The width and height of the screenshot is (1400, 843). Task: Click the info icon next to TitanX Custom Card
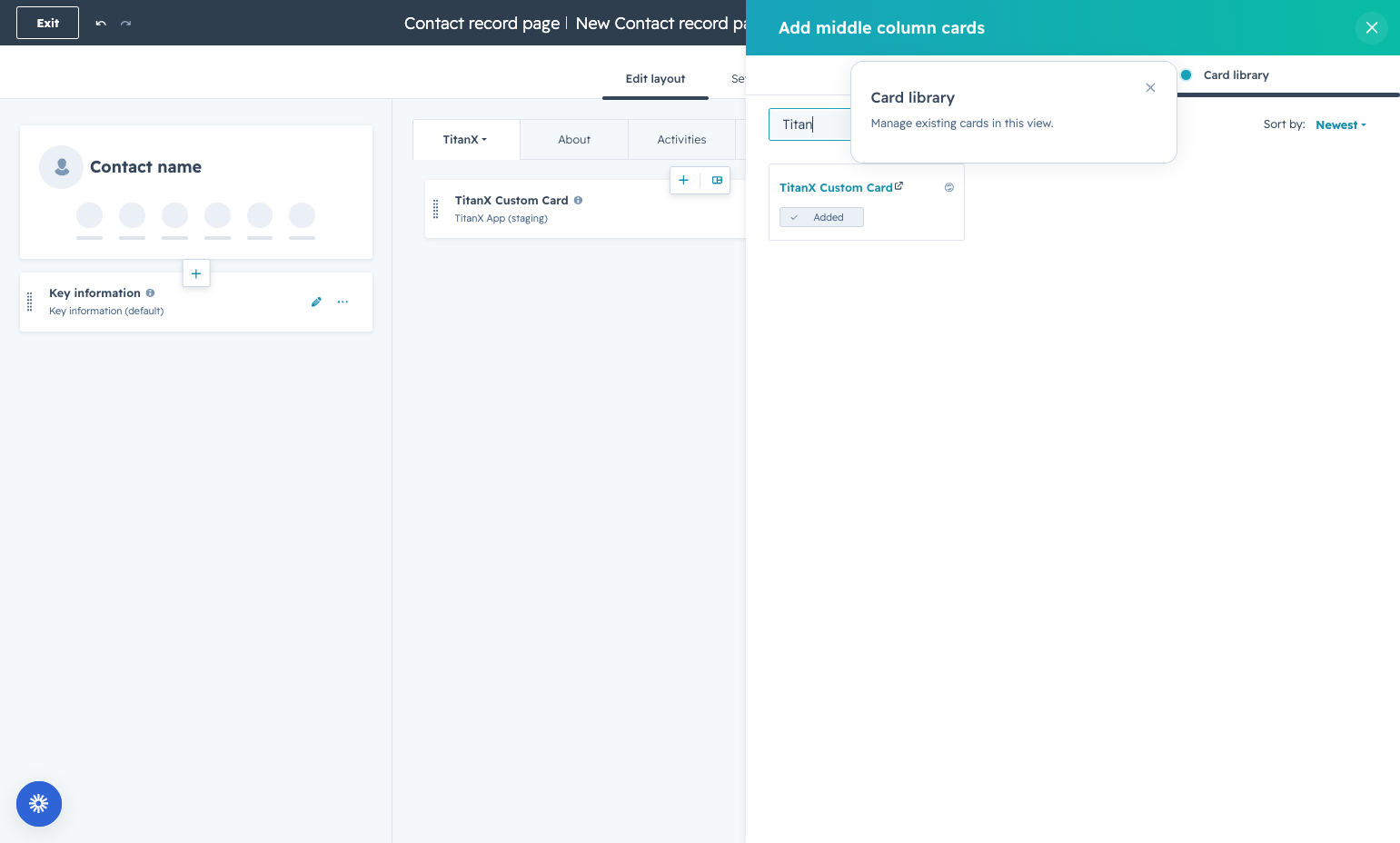click(578, 200)
